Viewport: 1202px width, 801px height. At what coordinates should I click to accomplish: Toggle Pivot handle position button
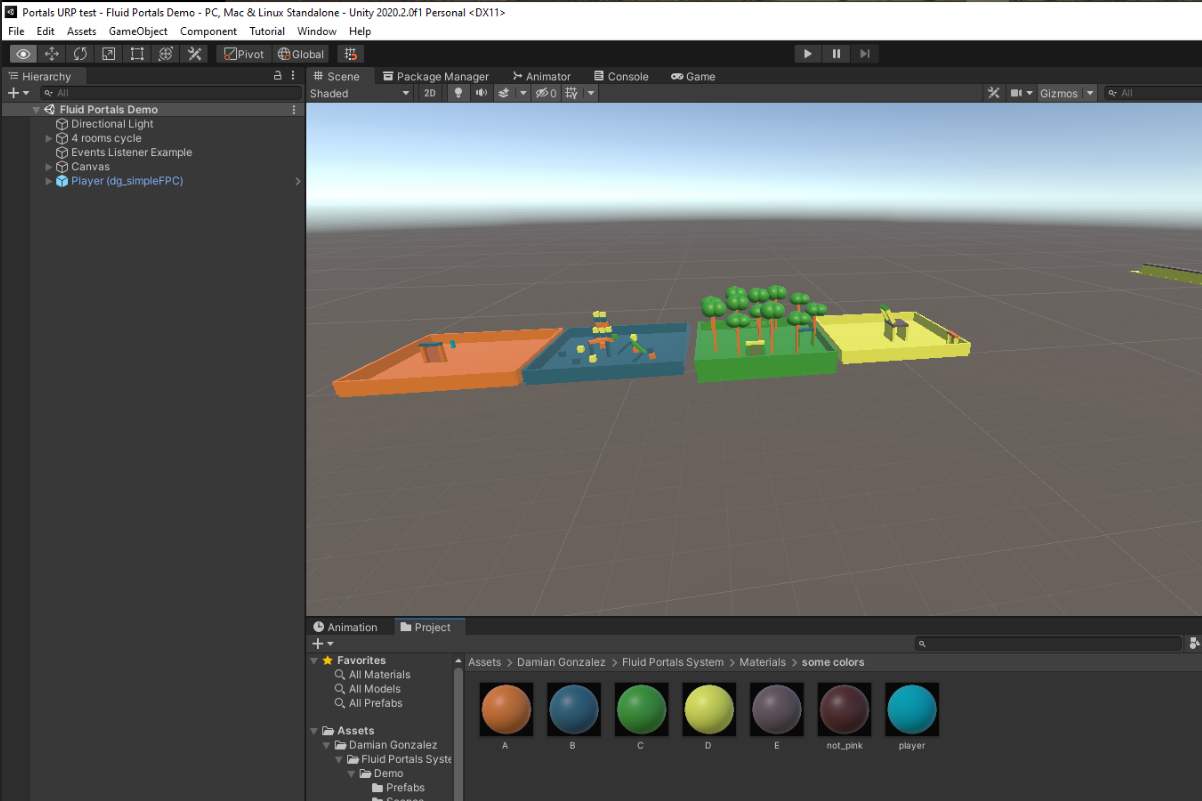244,54
